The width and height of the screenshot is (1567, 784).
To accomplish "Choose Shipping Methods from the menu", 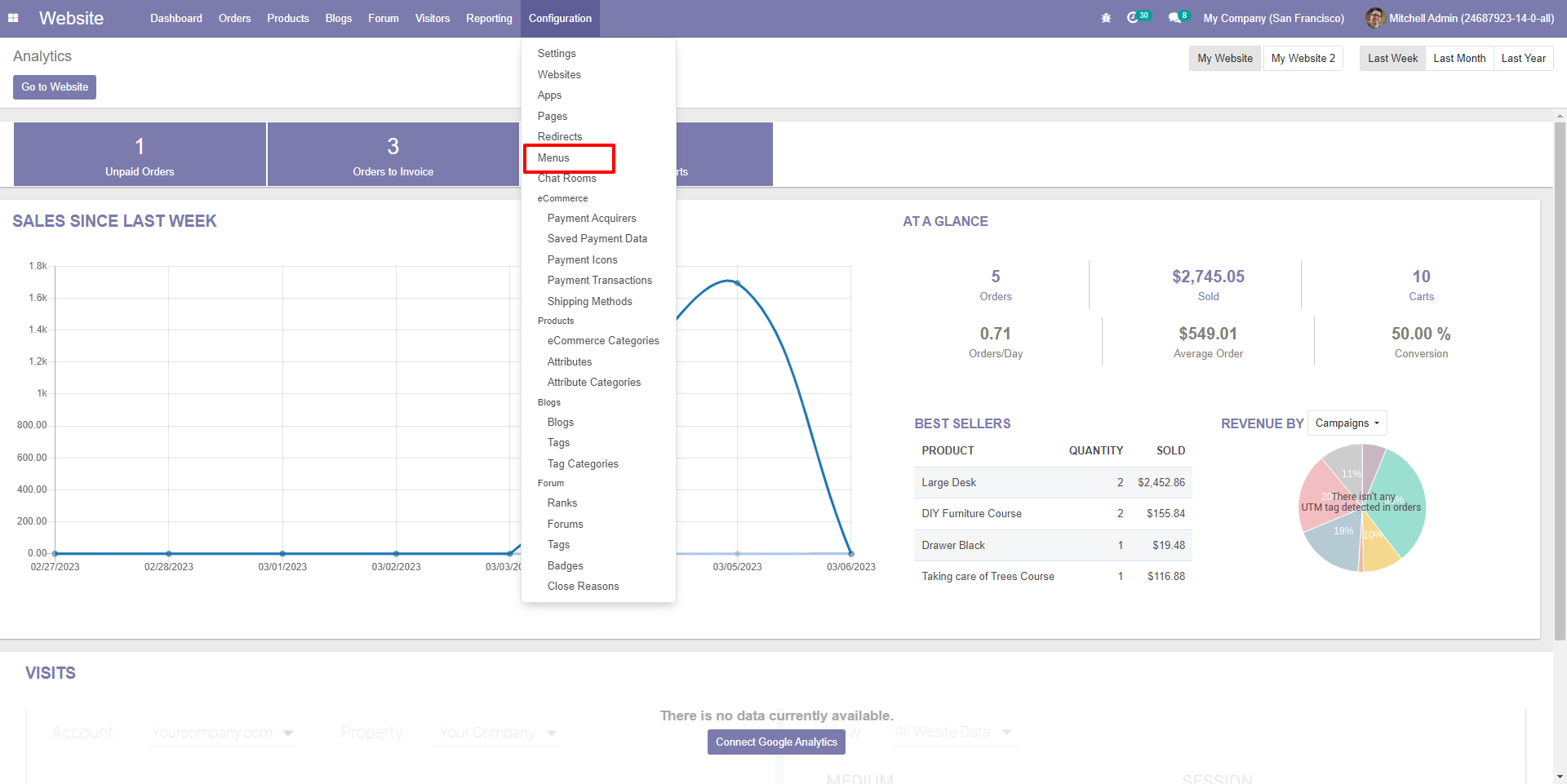I will tap(589, 302).
